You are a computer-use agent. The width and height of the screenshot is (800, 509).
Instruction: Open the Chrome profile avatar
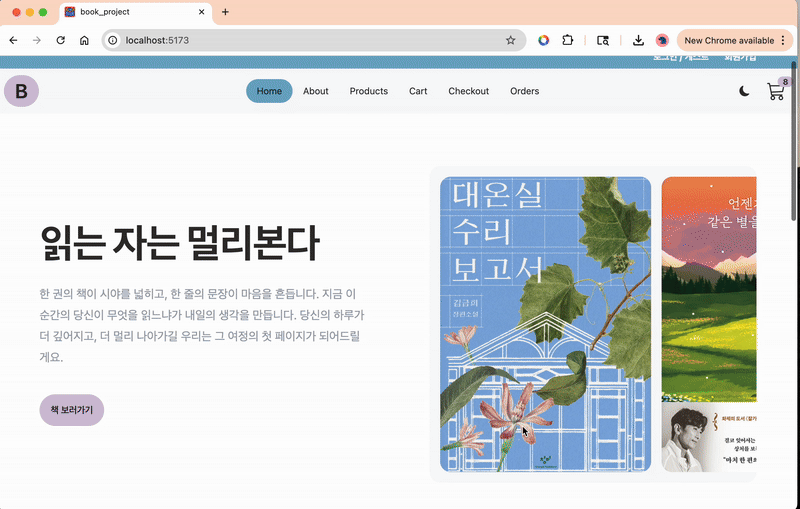point(662,40)
